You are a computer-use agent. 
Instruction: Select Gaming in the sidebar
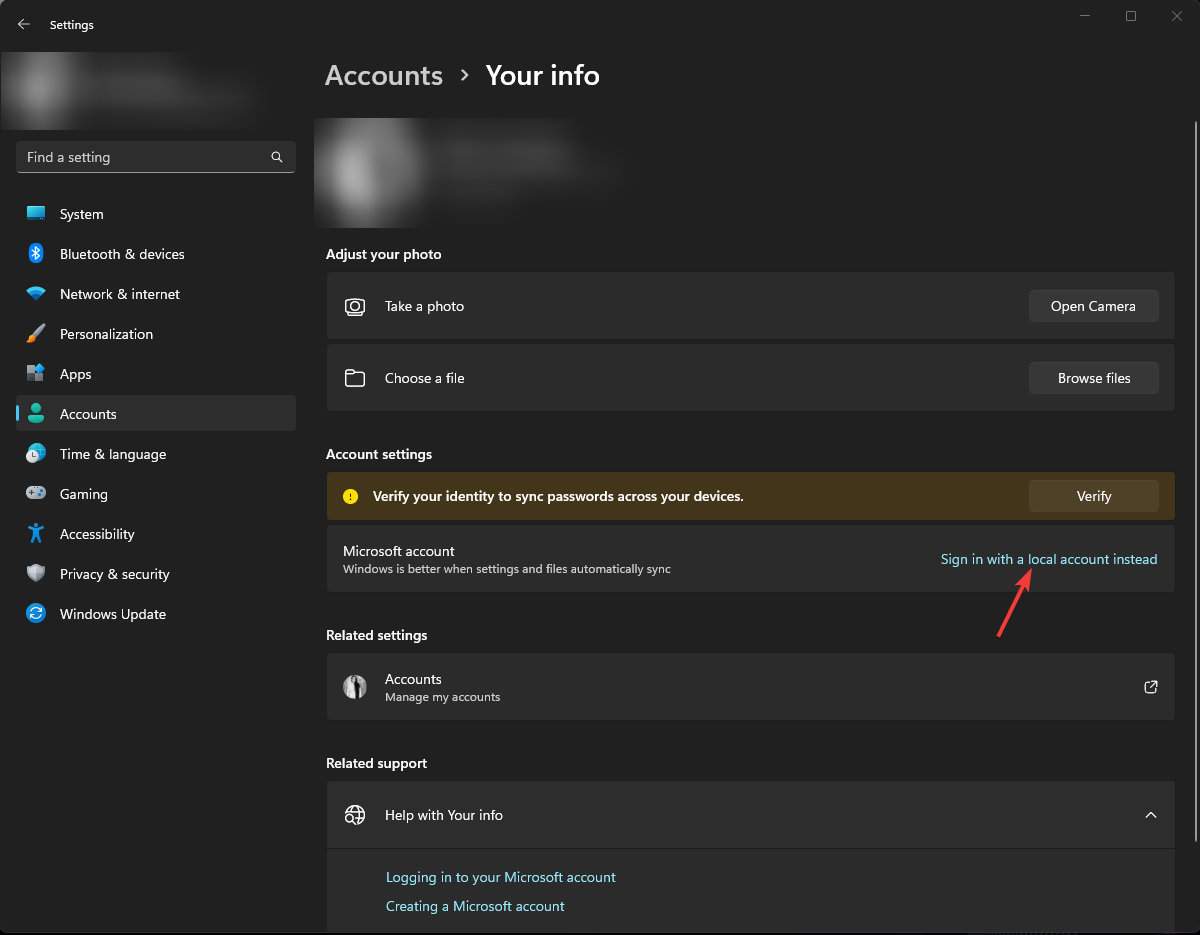coord(83,494)
